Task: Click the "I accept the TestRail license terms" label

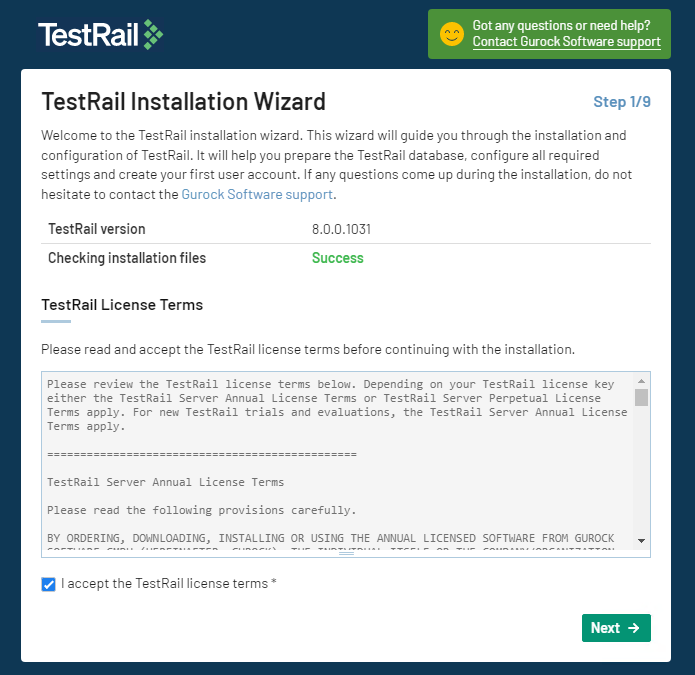Action: point(168,583)
